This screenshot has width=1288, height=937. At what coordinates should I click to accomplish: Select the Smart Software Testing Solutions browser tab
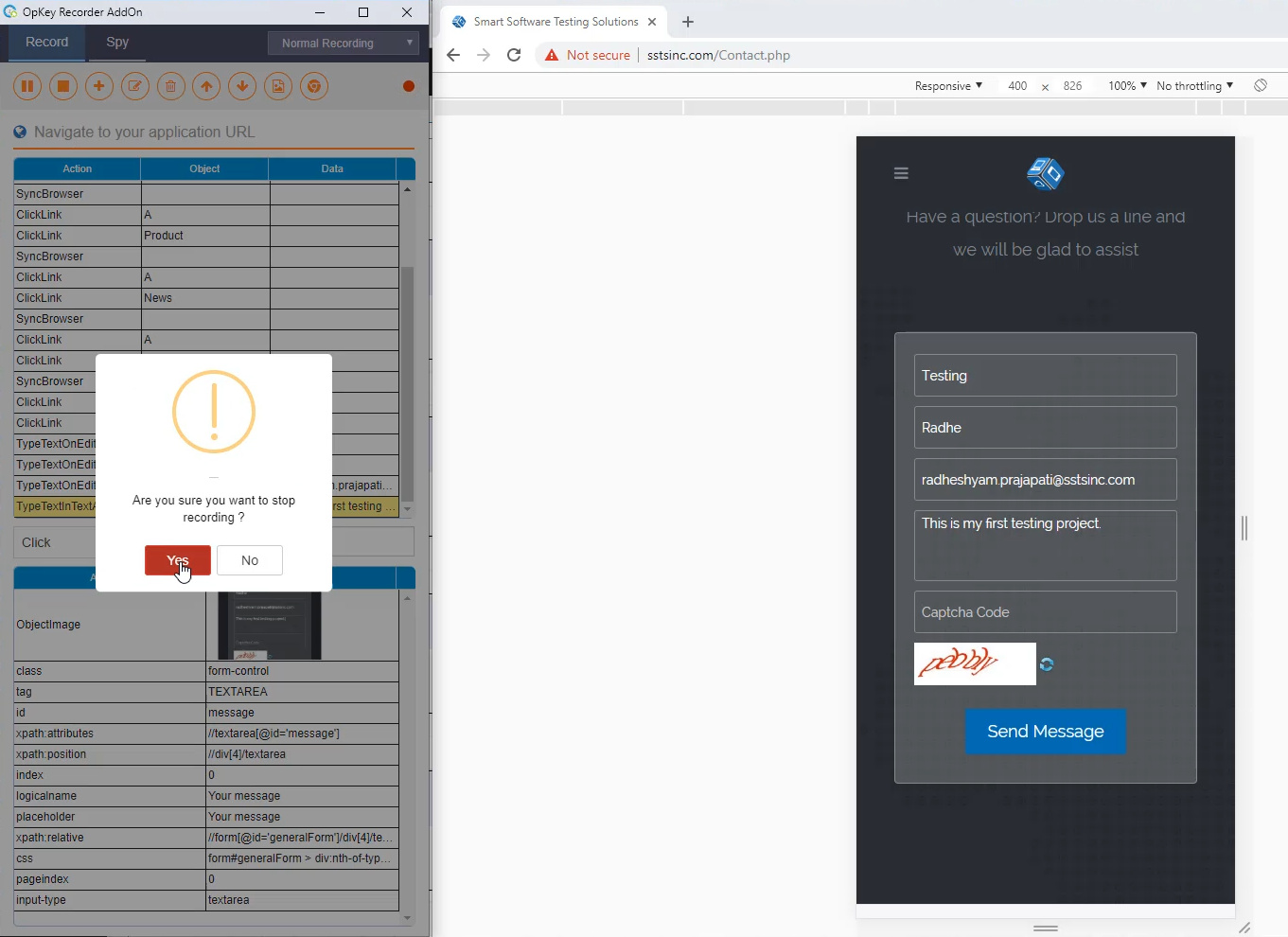tap(555, 22)
